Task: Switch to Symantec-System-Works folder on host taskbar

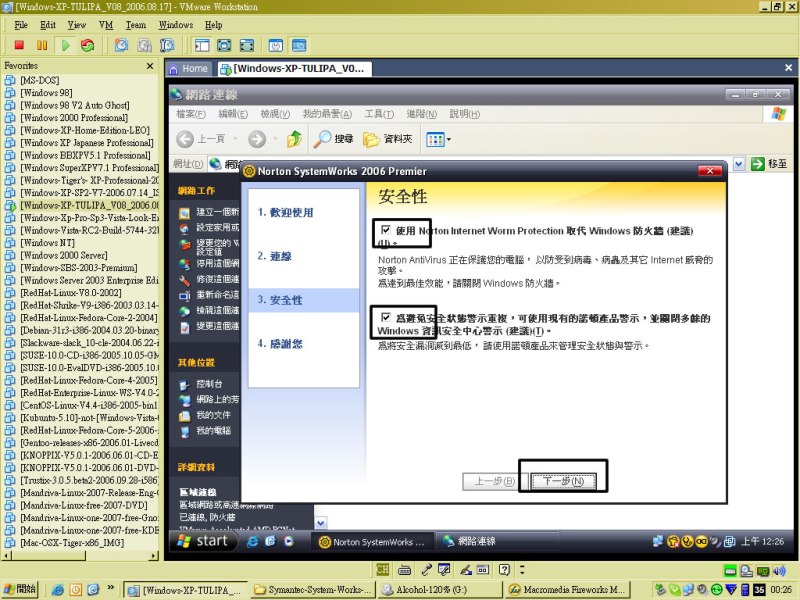Action: 314,590
